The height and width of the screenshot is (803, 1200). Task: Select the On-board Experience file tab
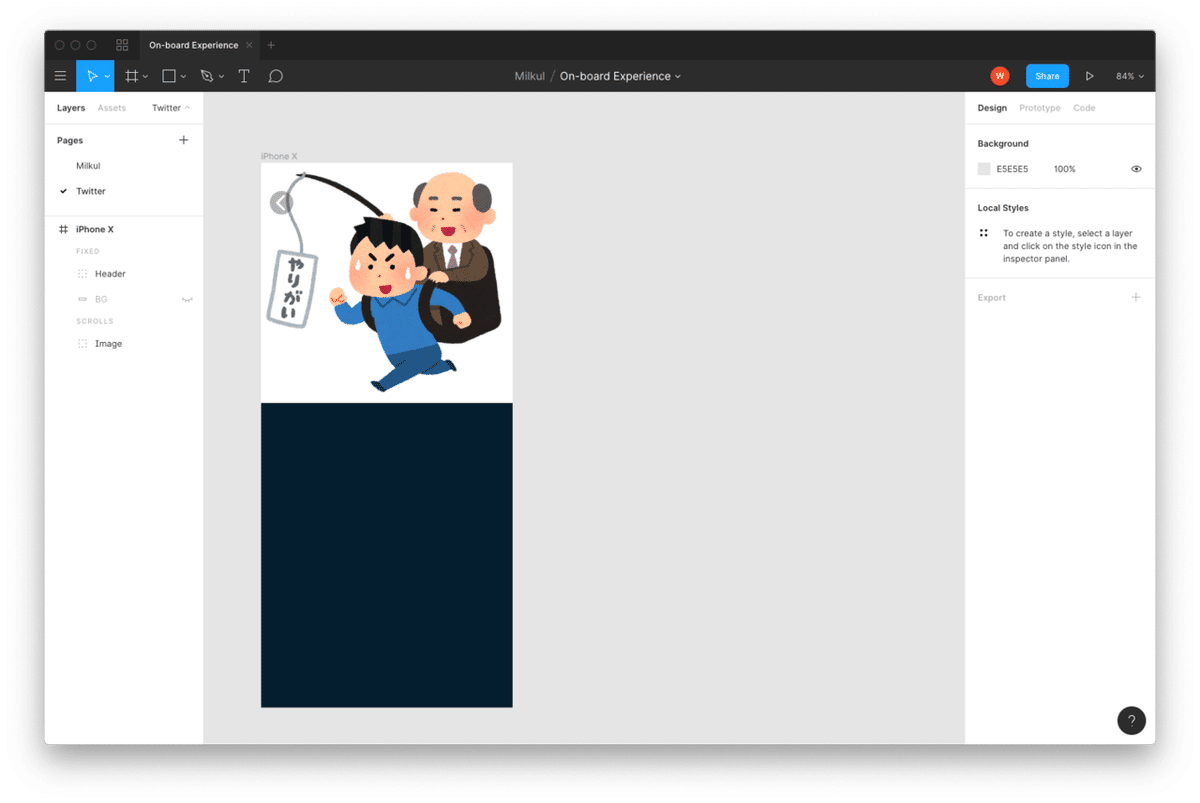(x=194, y=45)
